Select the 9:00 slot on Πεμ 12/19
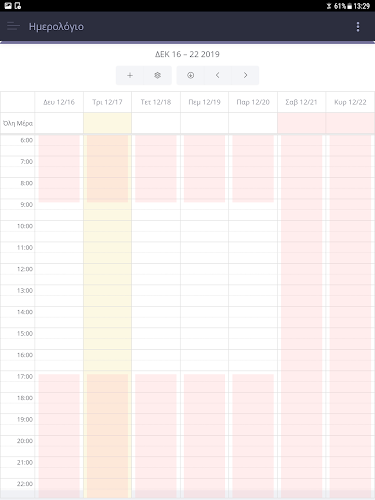 coord(204,204)
